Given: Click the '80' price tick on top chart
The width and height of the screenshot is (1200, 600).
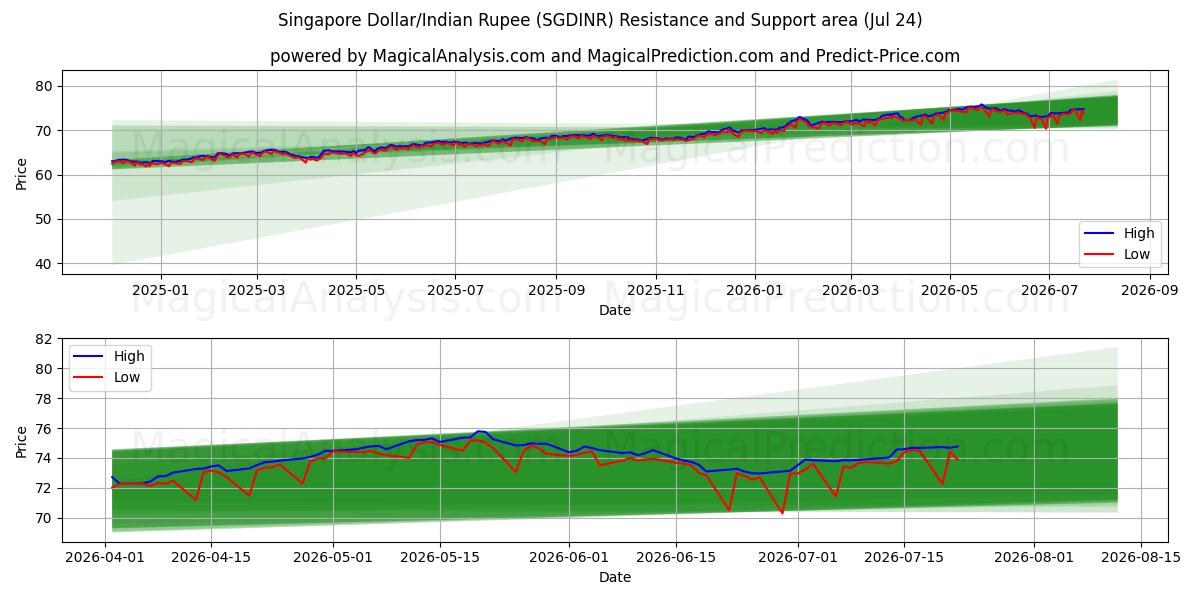Looking at the screenshot, I should 45,86.
